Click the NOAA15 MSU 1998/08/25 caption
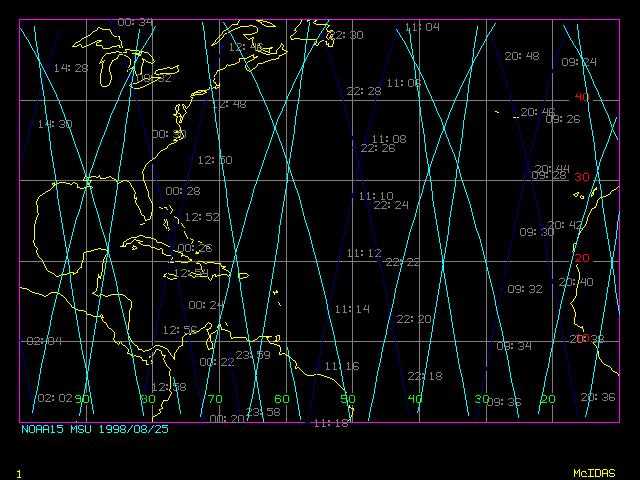The height and width of the screenshot is (480, 640). pyautogui.click(x=95, y=429)
